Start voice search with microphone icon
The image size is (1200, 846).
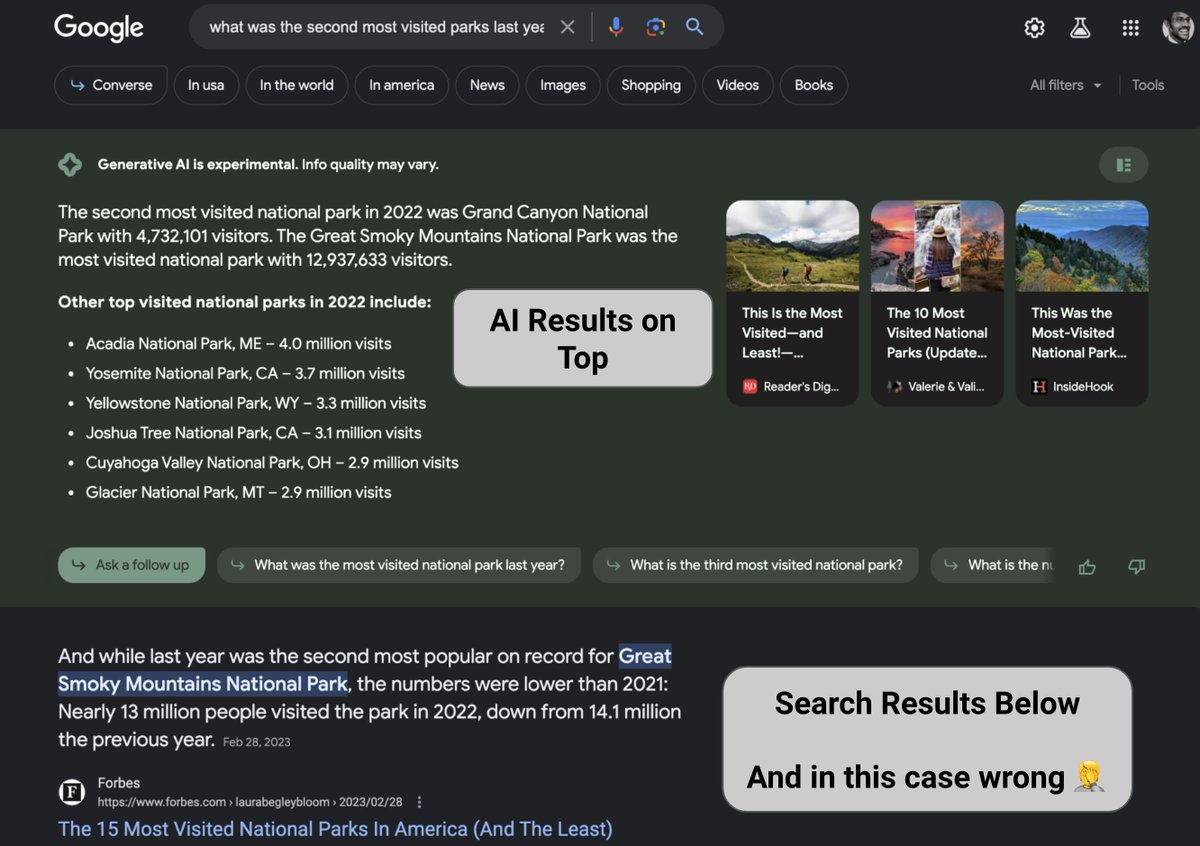[616, 27]
